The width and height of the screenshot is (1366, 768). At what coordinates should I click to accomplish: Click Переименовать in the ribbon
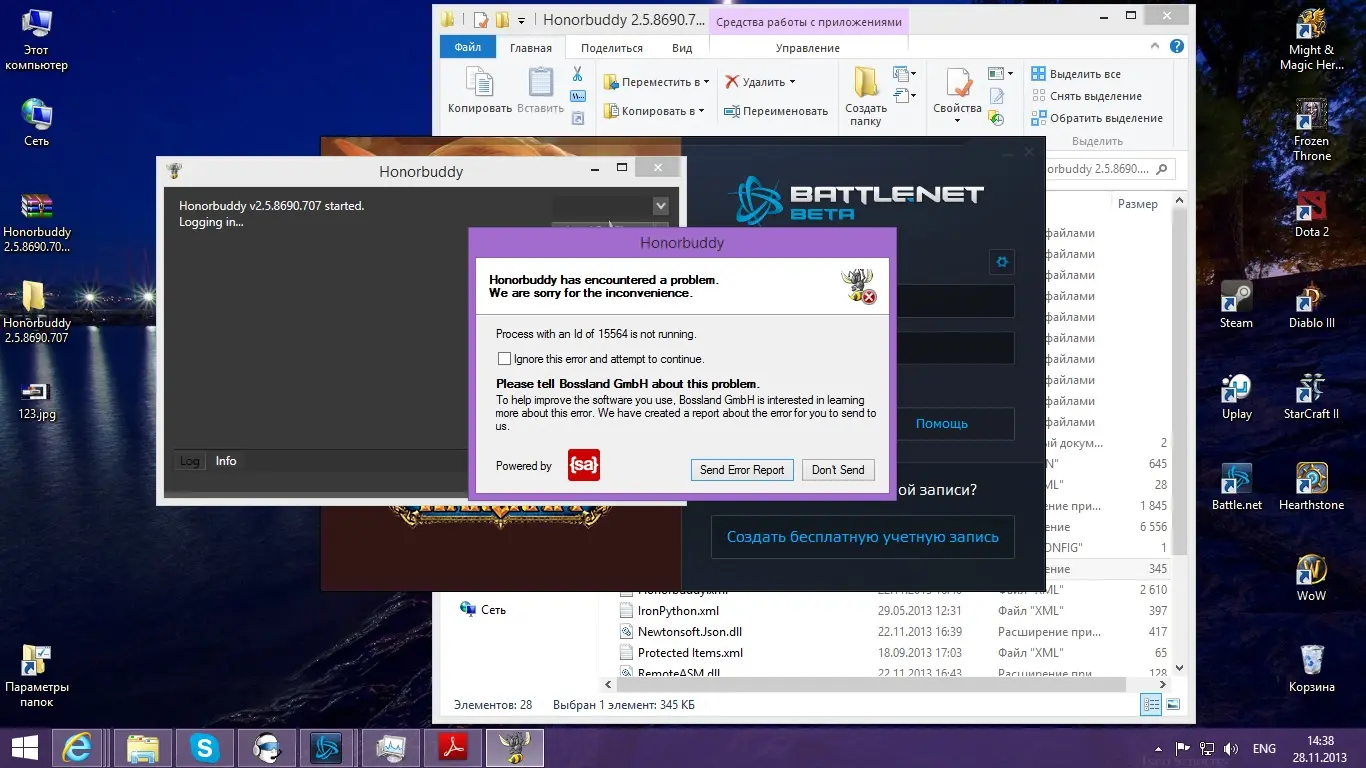click(x=776, y=111)
